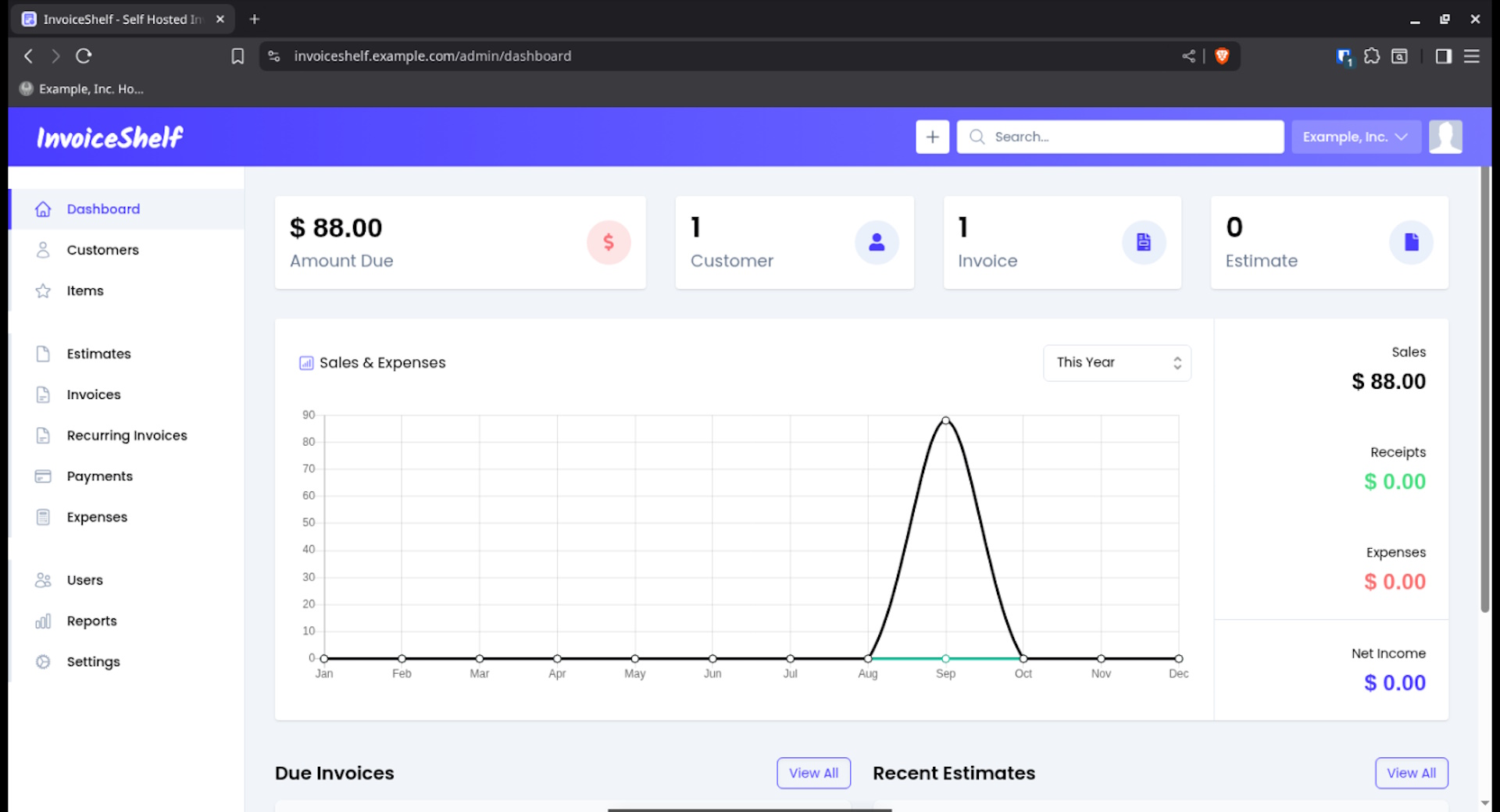This screenshot has width=1500, height=812.
Task: Click View All for Recent Estimates
Action: pos(1411,773)
